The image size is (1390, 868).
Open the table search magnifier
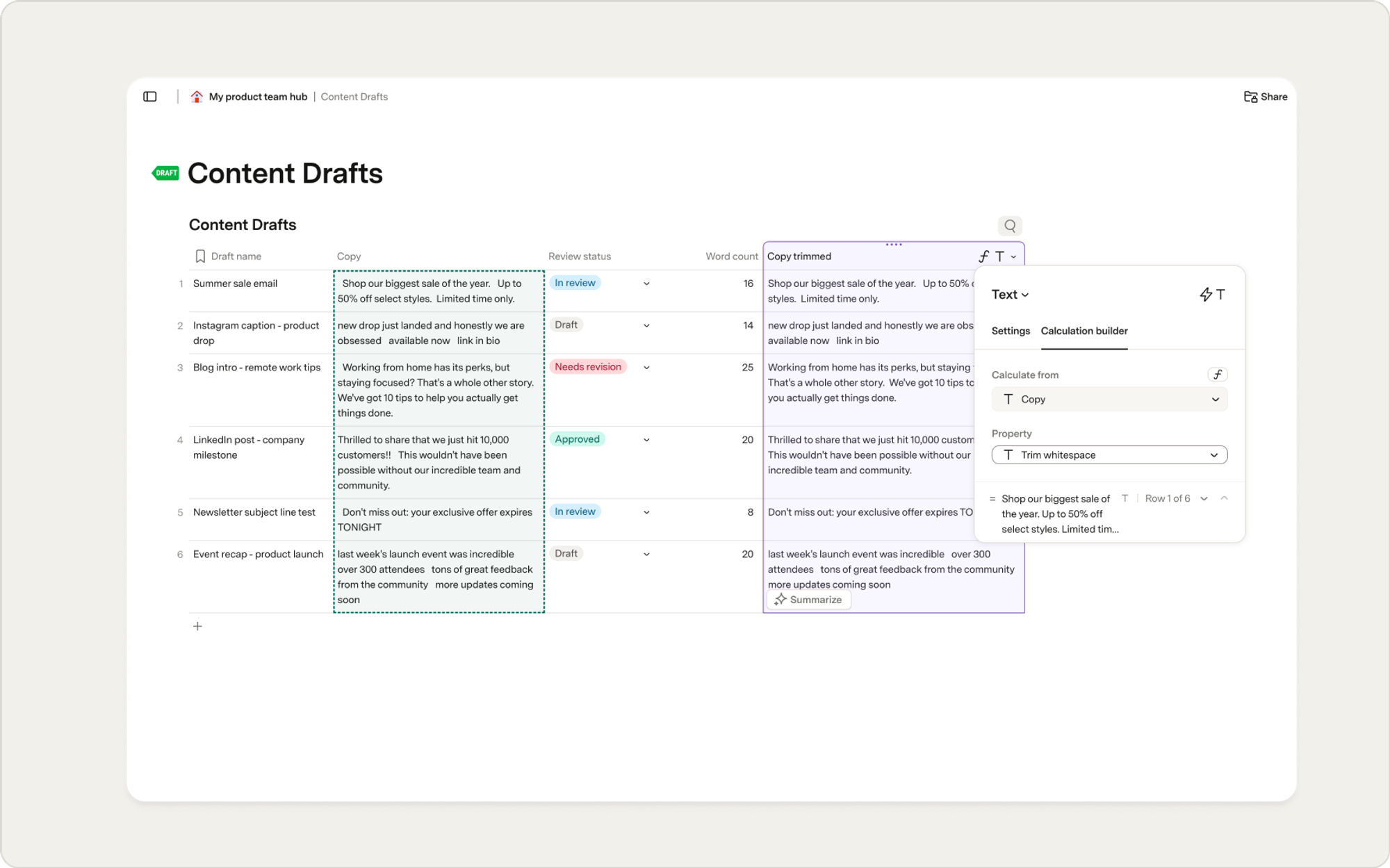(1010, 226)
